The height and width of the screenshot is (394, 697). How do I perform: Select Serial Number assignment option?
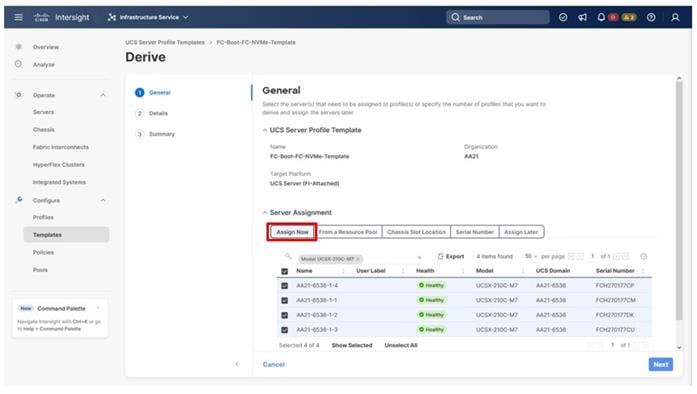tap(474, 232)
